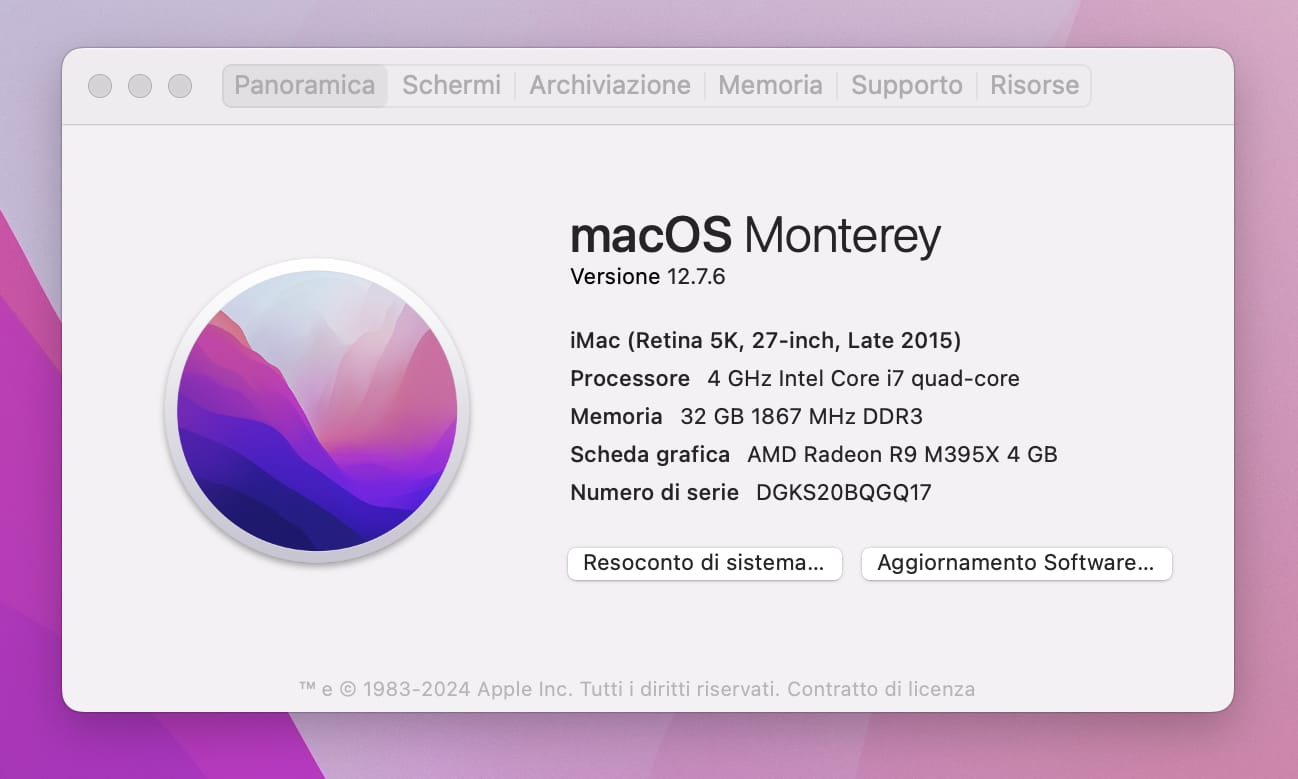Click Aggiornamento Software button
The width and height of the screenshot is (1298, 779).
pos(1016,563)
